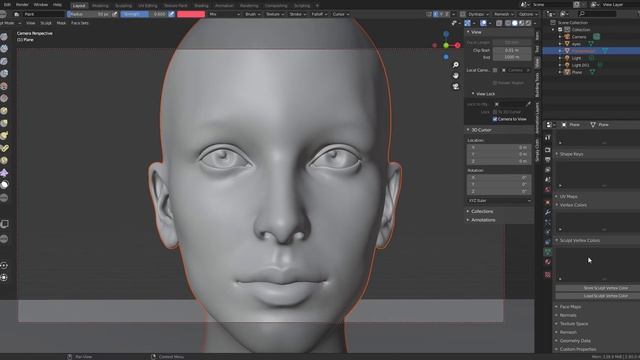This screenshot has height=360, width=640.
Task: Toggle the Render Region checkbox
Action: pyautogui.click(x=495, y=83)
